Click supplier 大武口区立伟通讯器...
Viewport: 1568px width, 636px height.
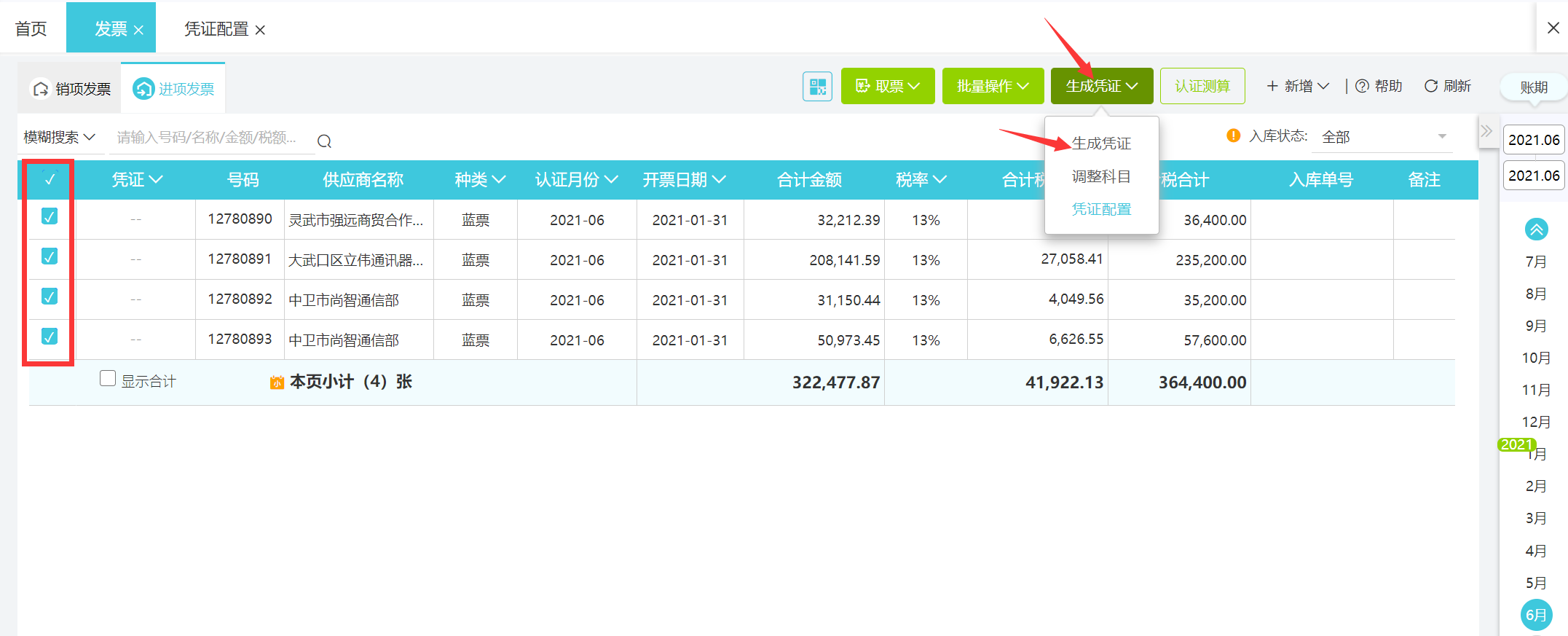(x=356, y=260)
